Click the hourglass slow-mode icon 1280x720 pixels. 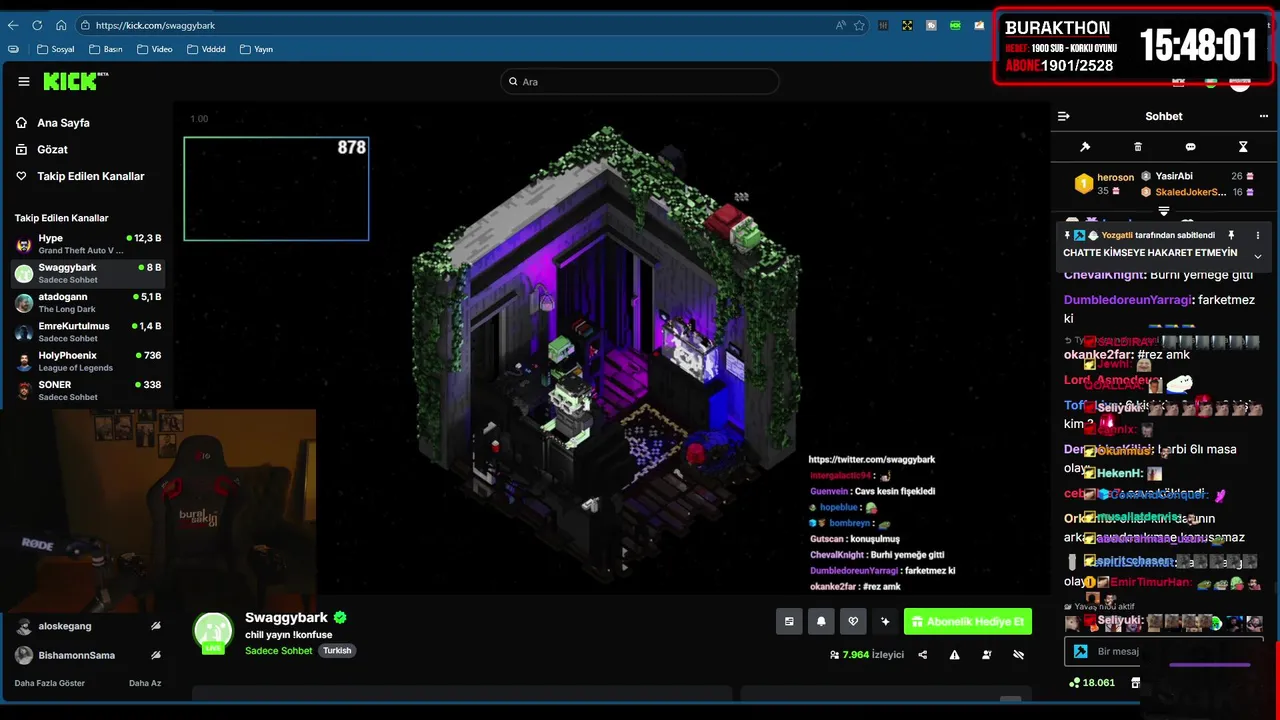1243,147
